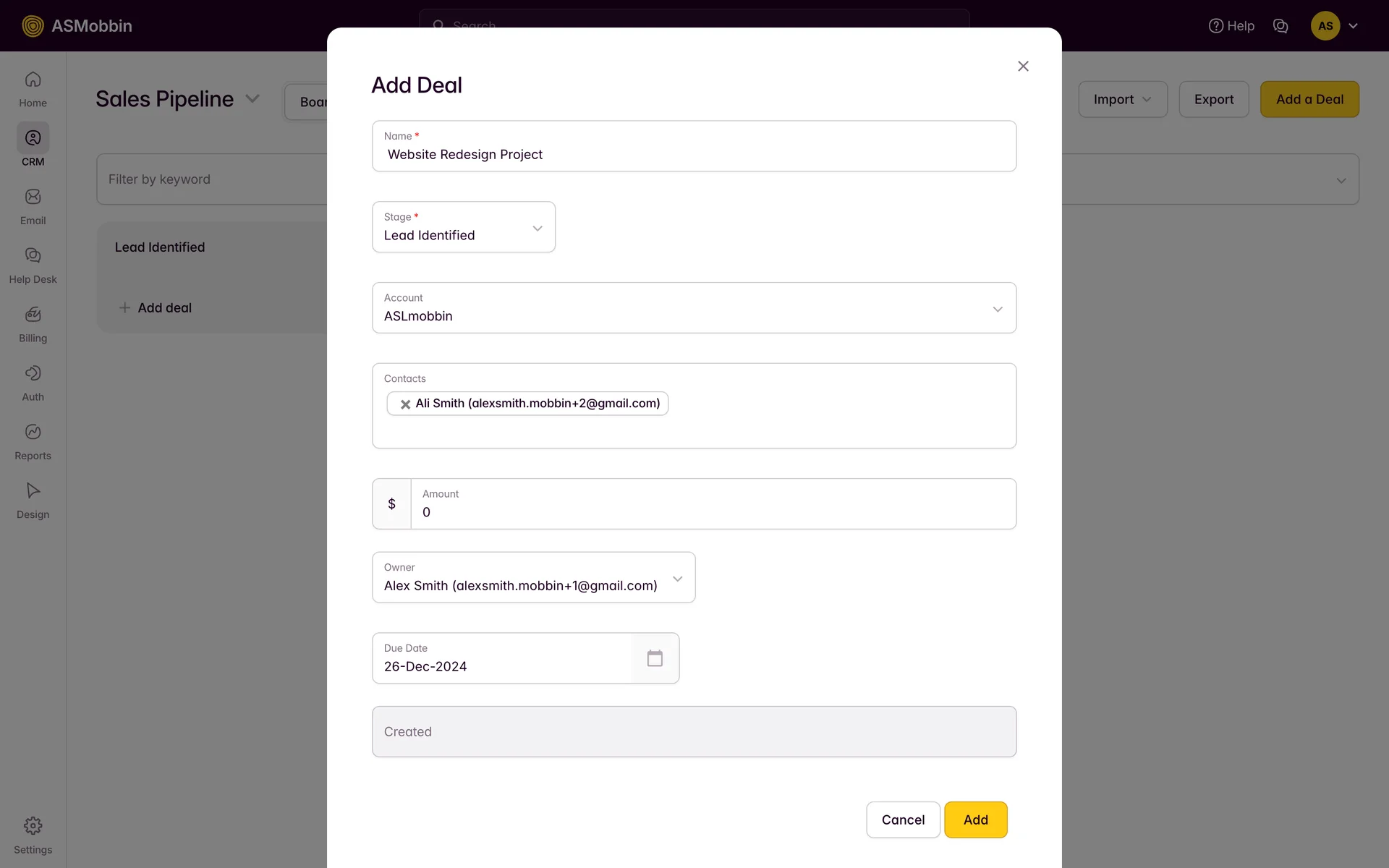
Task: Click the Help link in header
Action: pyautogui.click(x=1231, y=26)
